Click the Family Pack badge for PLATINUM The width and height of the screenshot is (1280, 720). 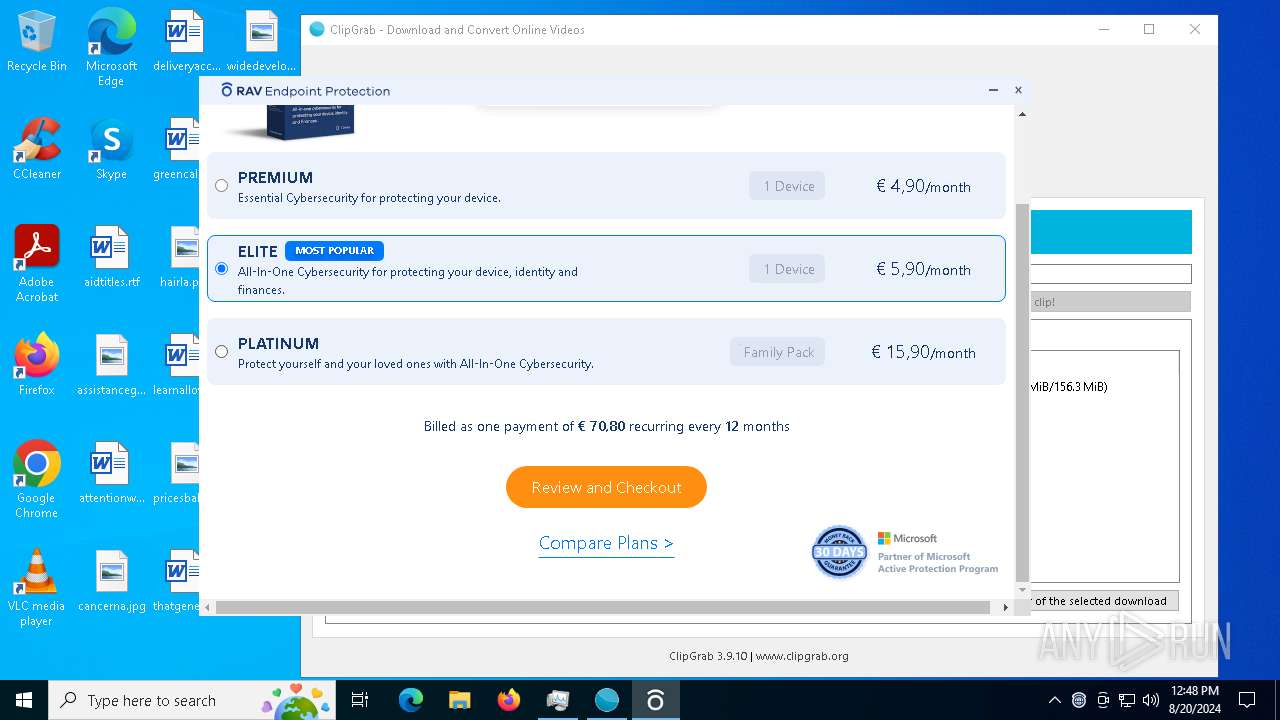coord(777,352)
